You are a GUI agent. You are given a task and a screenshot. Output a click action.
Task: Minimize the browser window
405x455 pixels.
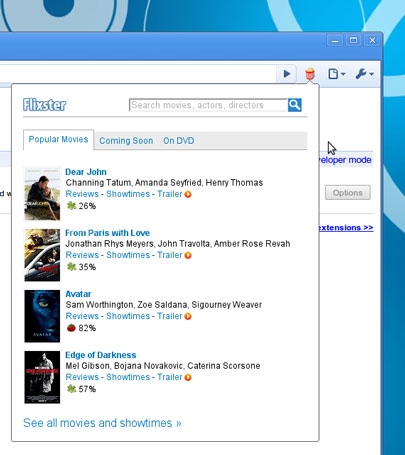335,41
